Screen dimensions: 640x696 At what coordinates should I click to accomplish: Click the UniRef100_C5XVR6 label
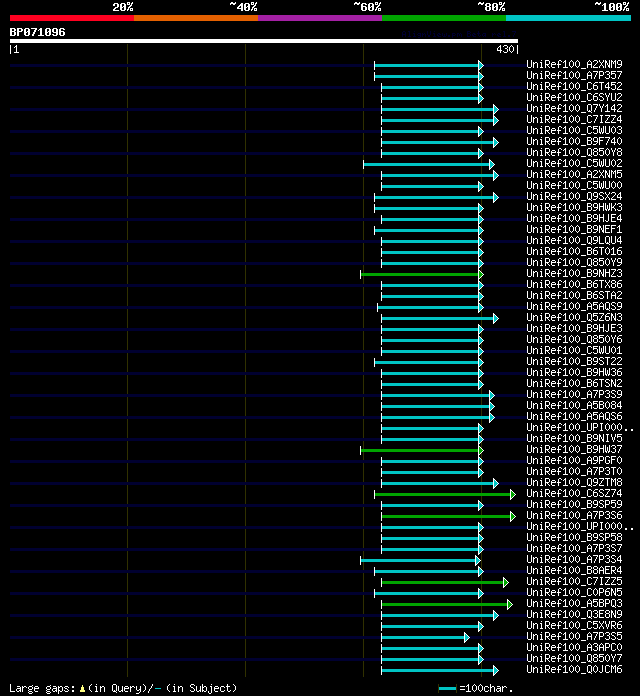click(574, 626)
